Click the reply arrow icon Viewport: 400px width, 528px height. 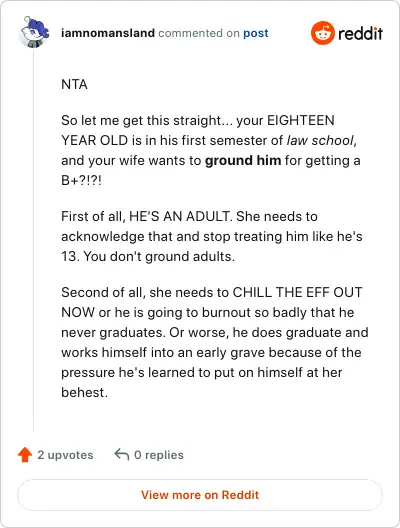point(122,455)
